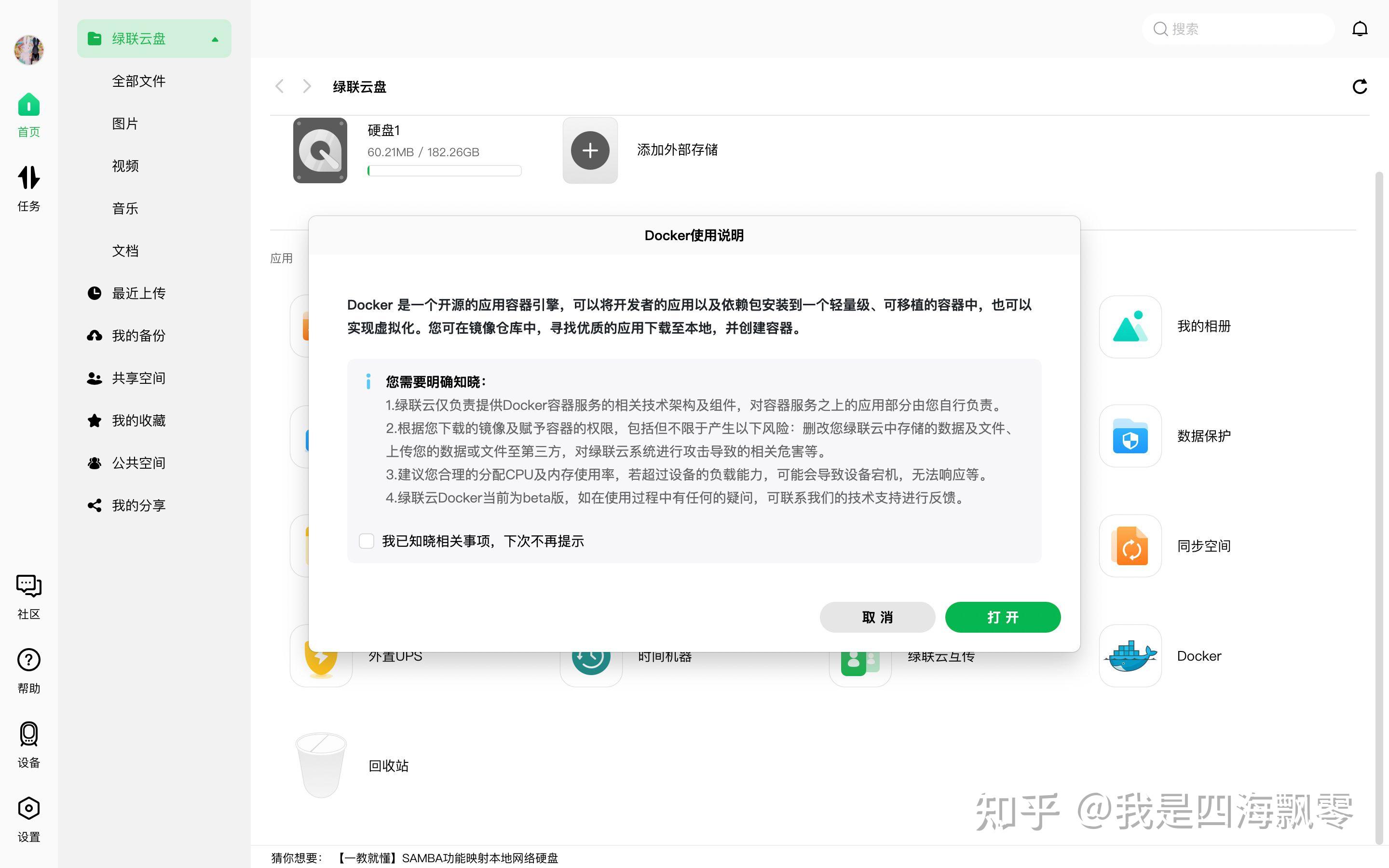Select the 数据保护 shield folder icon
The width and height of the screenshot is (1389, 868).
pyautogui.click(x=1129, y=436)
